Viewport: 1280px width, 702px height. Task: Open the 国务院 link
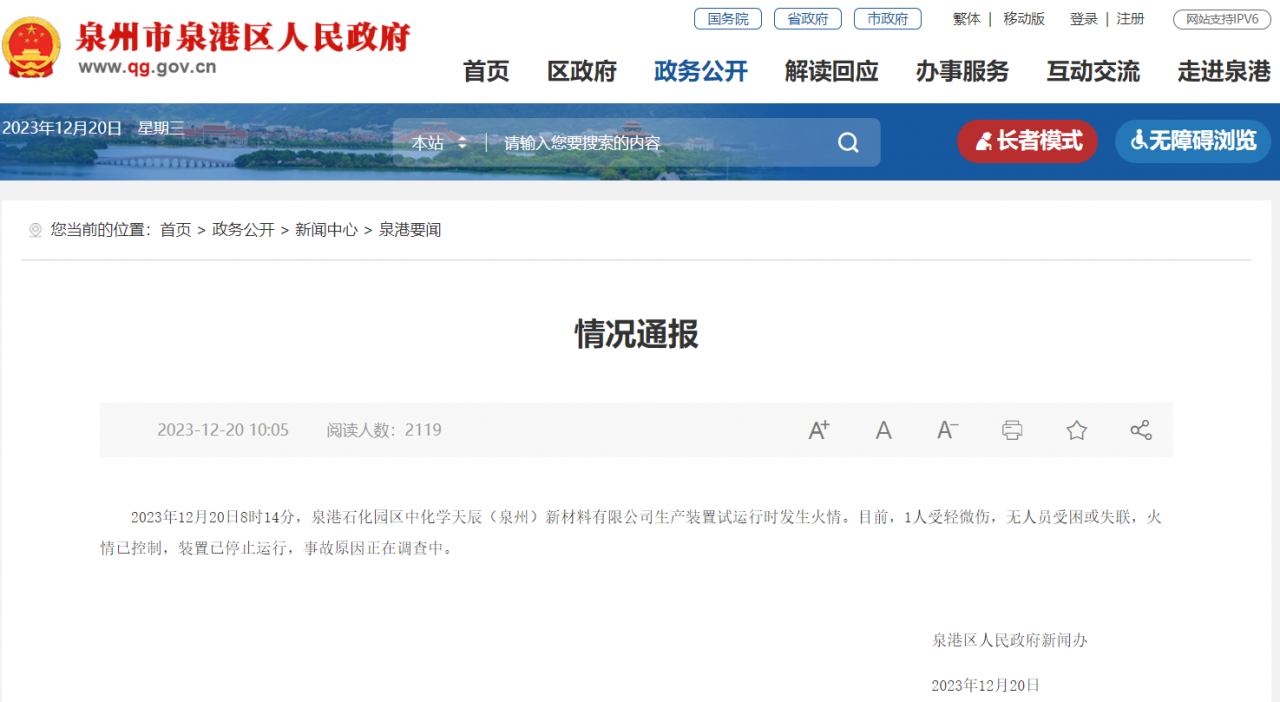pos(727,19)
